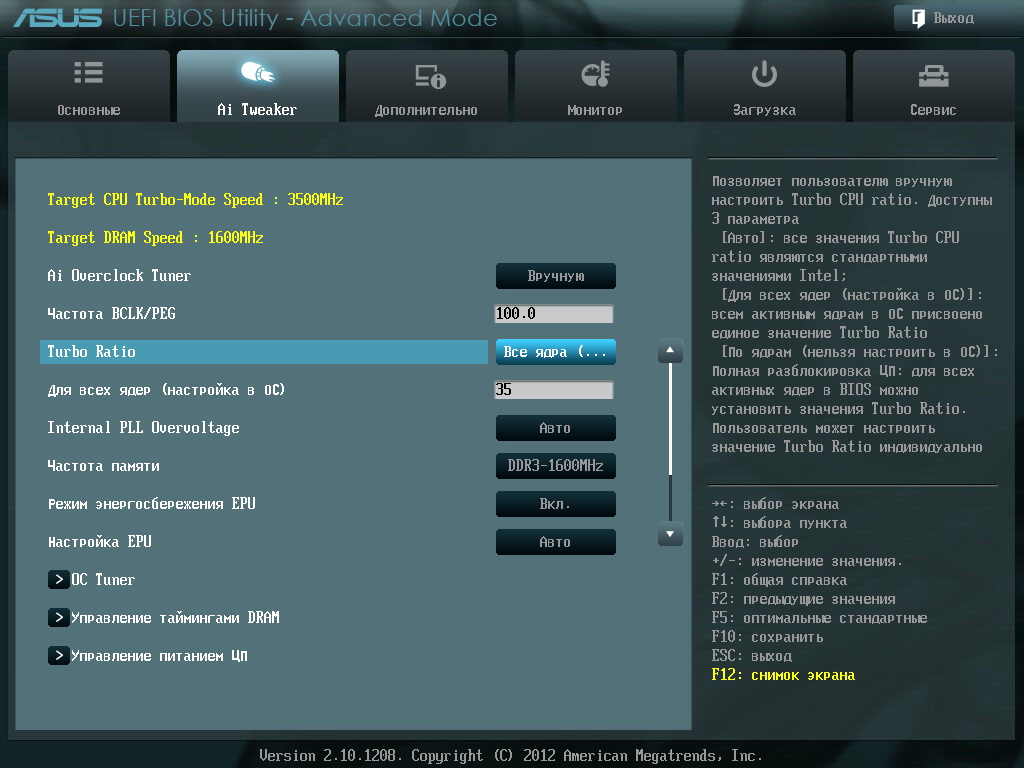Open the Основные tab
This screenshot has height=768, width=1024.
pyautogui.click(x=89, y=86)
